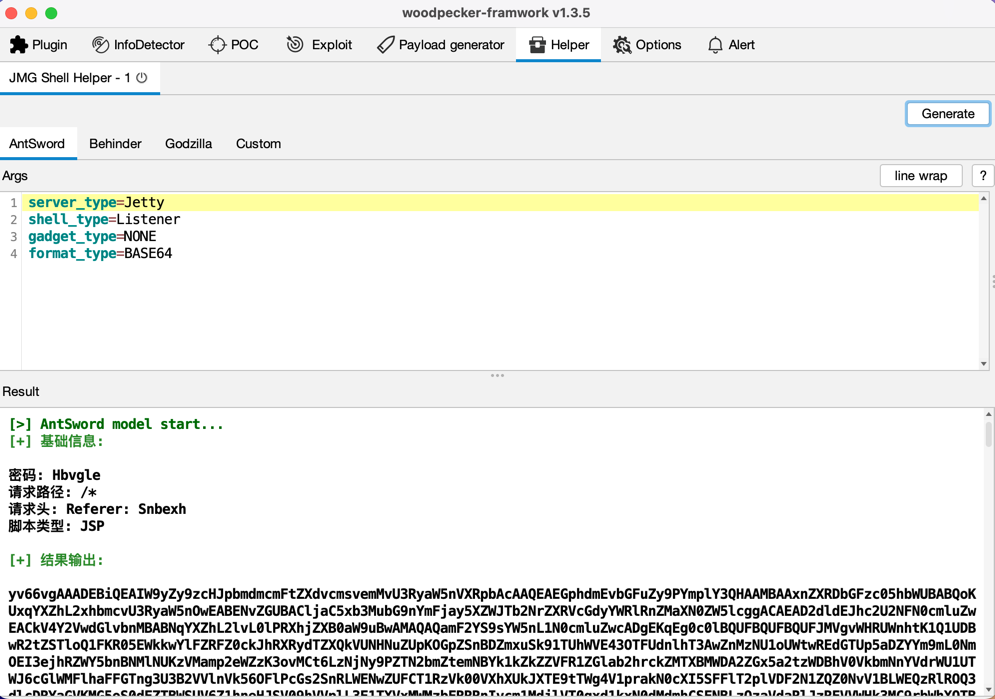Click Args editor scrollbar down arrow

coord(984,364)
